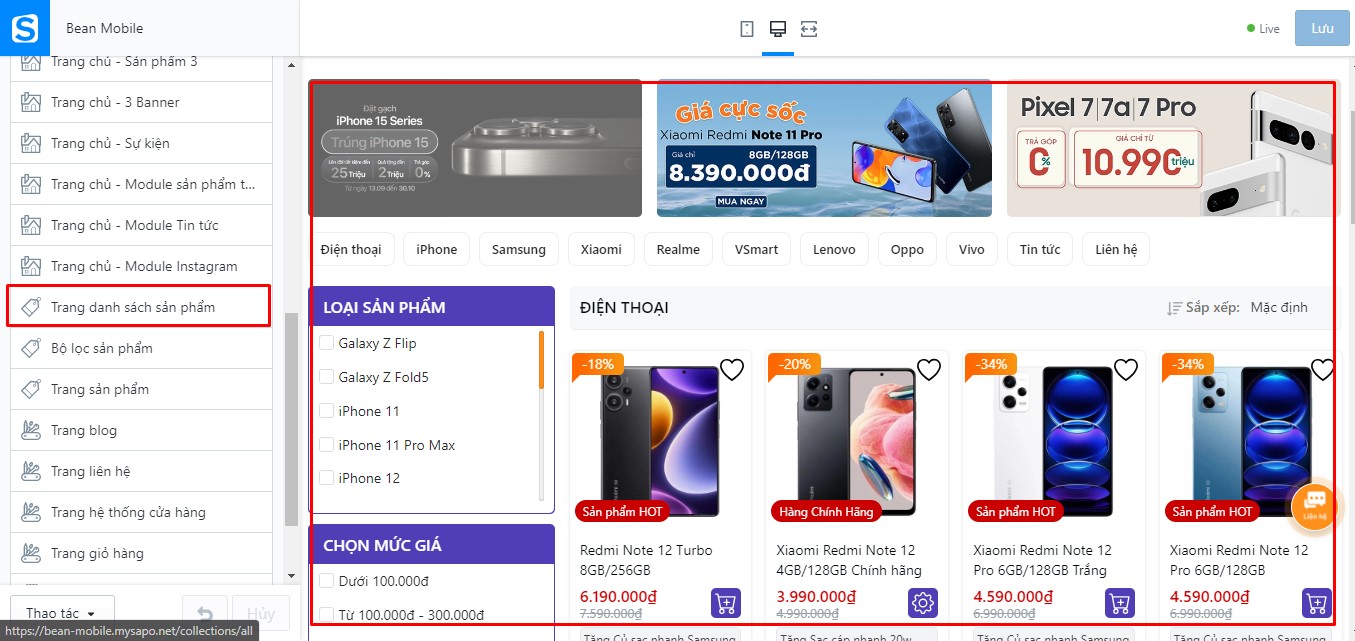Click the orange scrollbar in Loại sản phẩm list
The image size is (1355, 641).
tap(541, 359)
